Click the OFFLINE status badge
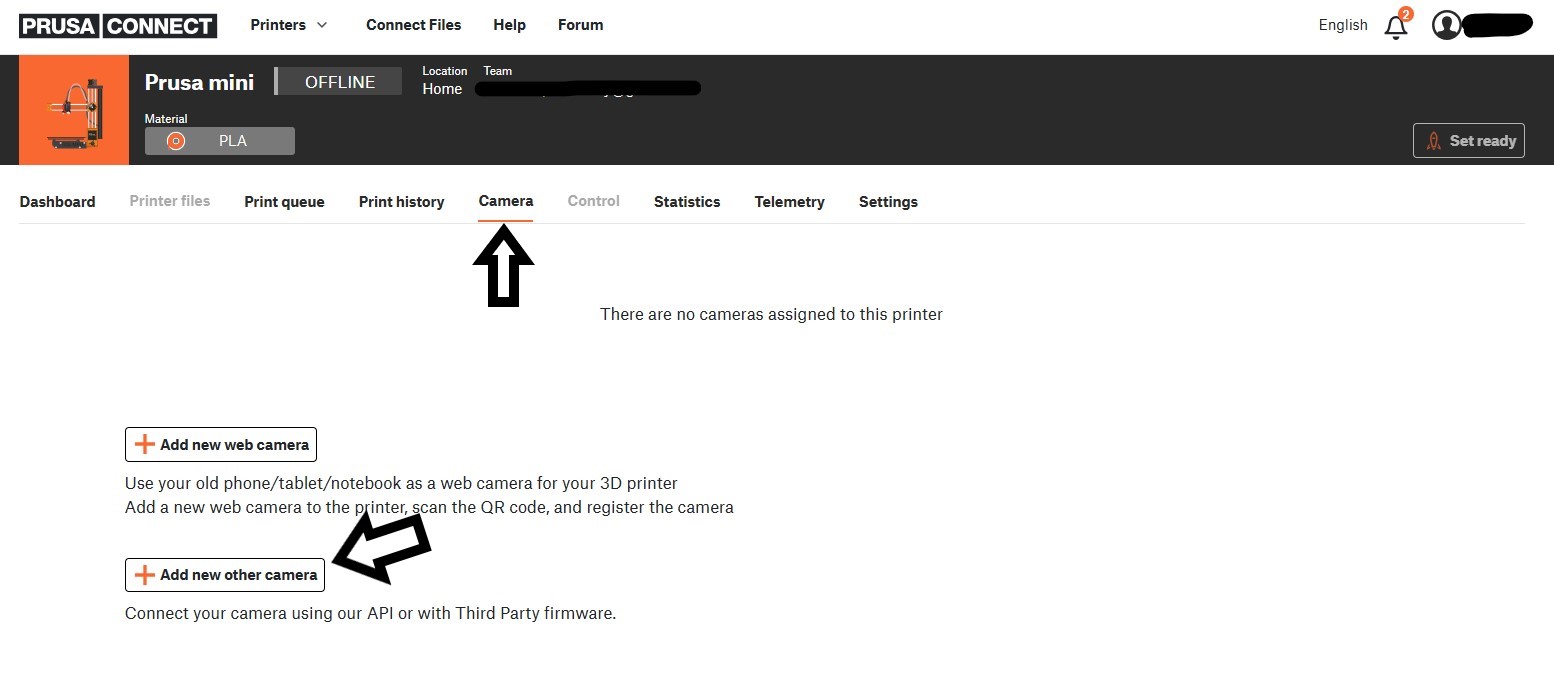 (339, 82)
